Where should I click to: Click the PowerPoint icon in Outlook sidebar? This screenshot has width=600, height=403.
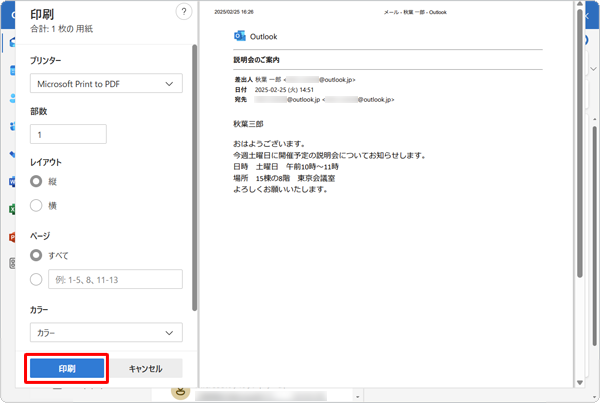tap(12, 237)
